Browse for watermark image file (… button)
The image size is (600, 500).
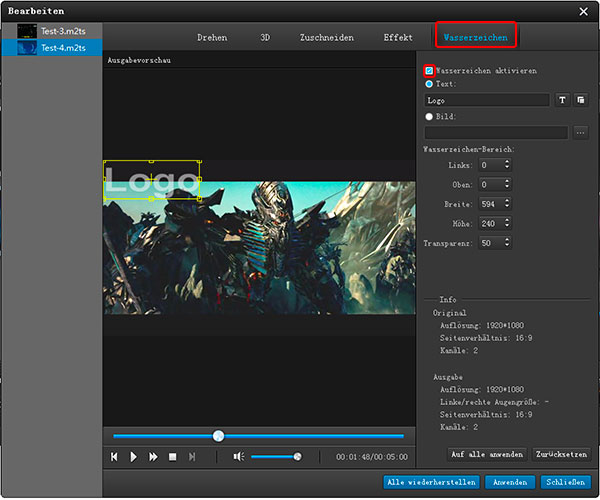coord(580,133)
